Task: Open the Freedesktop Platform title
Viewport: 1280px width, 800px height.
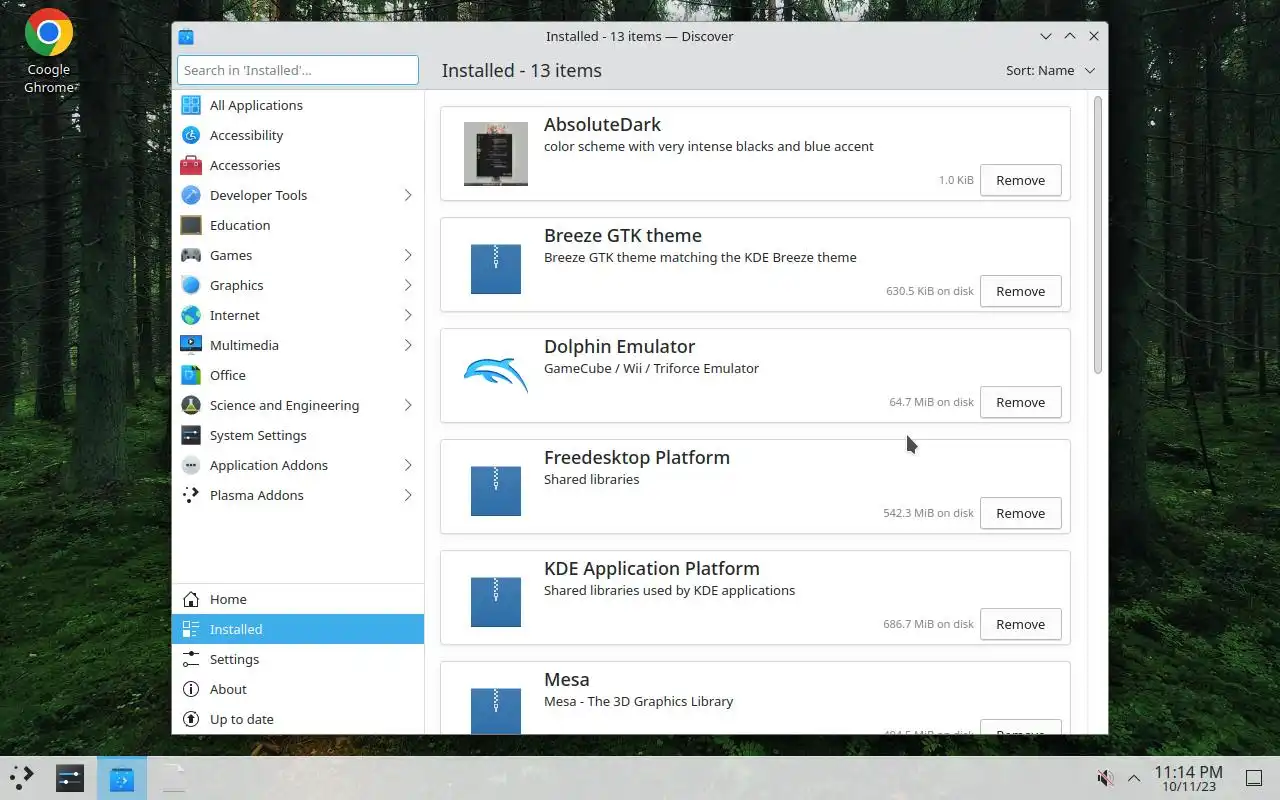Action: [637, 457]
